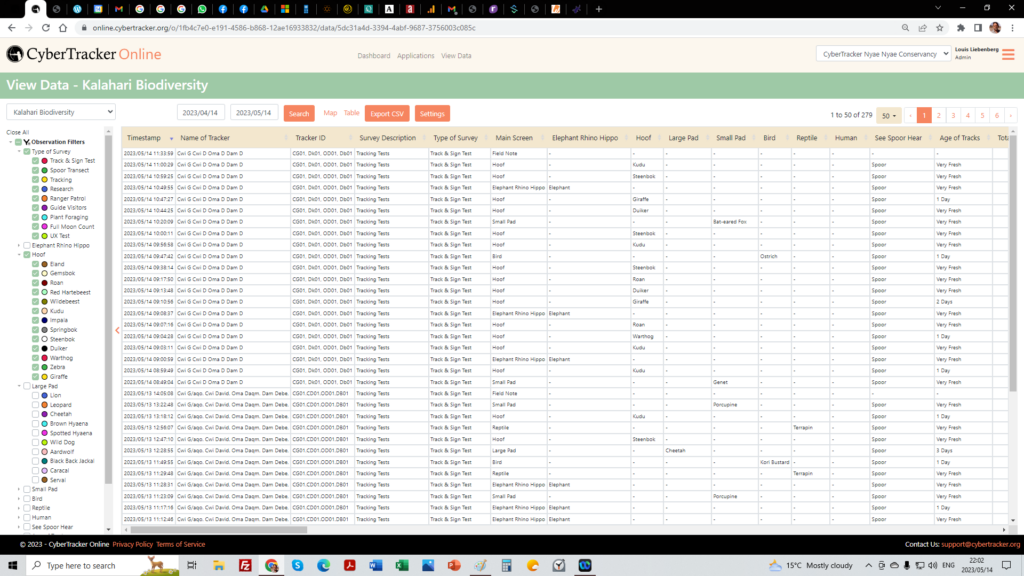Click the zoom magnifier icon in address bar
Viewport: 1024px width, 576px height.
[905, 28]
